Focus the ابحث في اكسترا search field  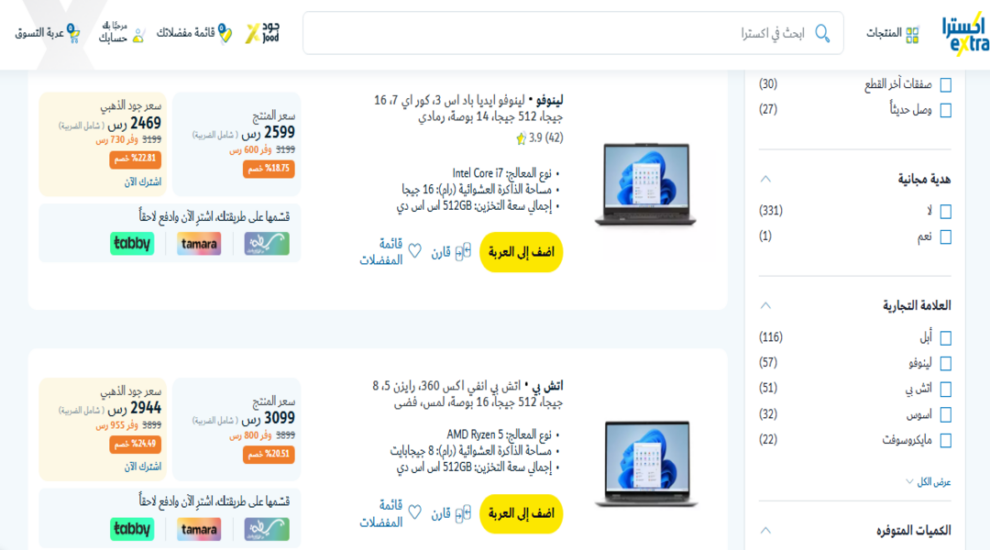tap(573, 33)
